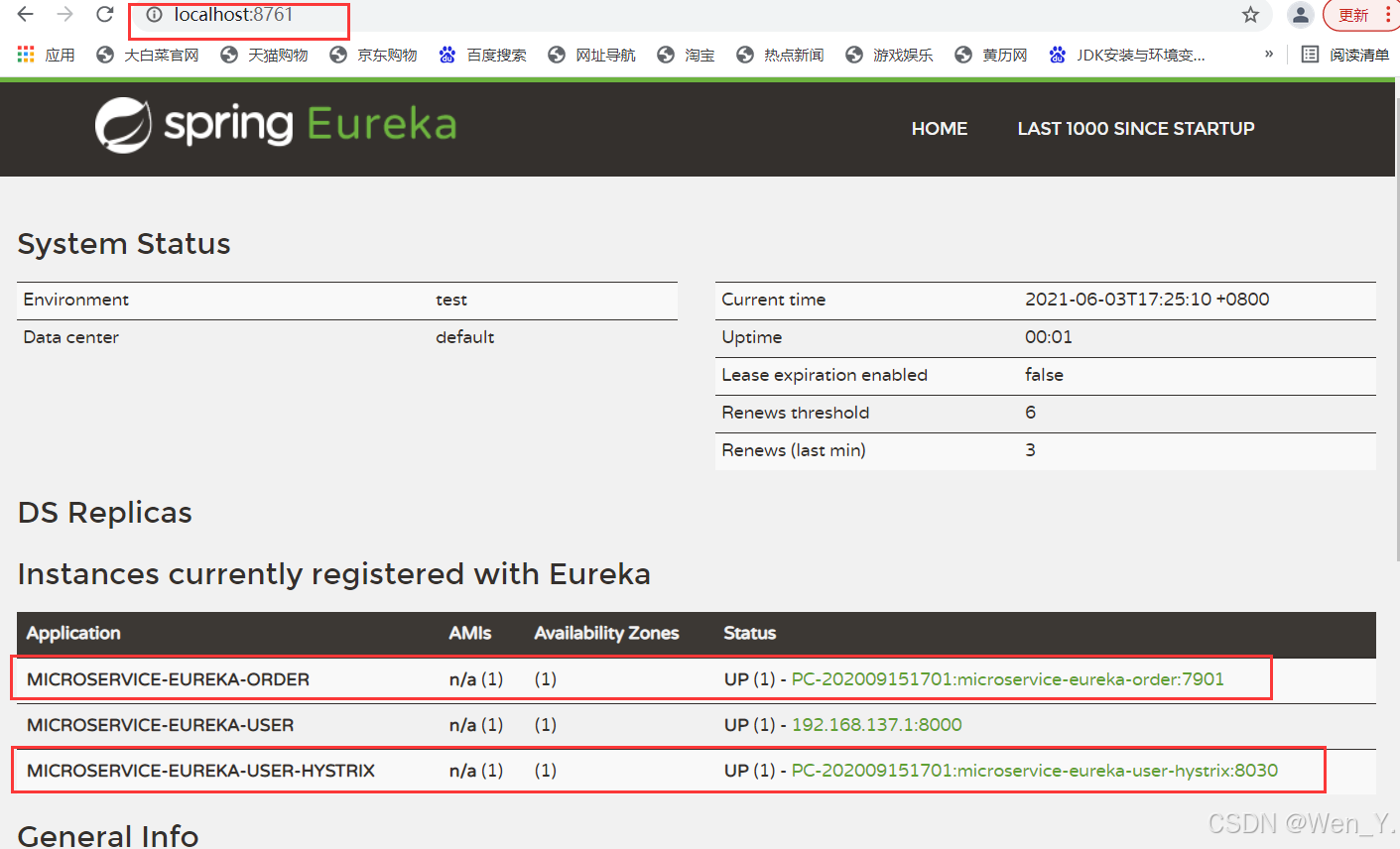Open the browser profile avatar
Screen dimensions: 1400x849
1300,15
